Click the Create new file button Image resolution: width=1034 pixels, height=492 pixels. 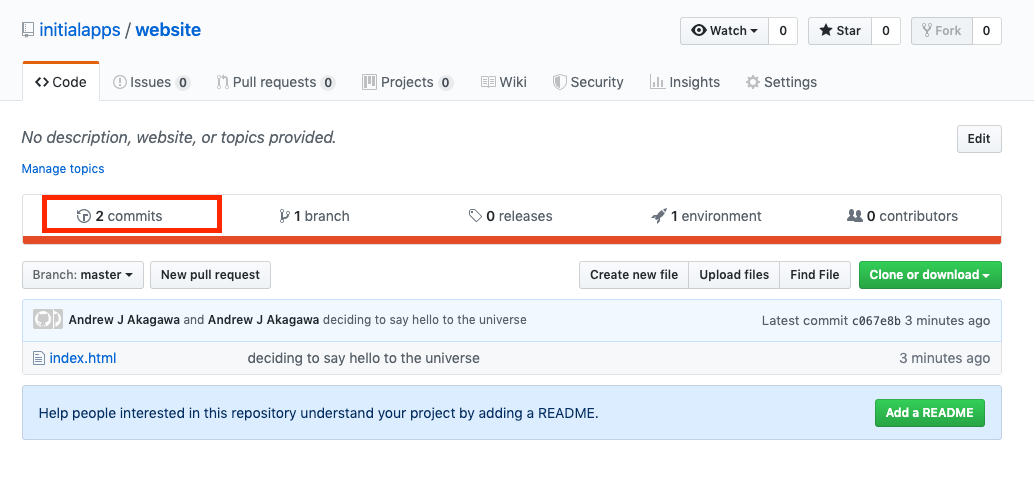click(634, 275)
